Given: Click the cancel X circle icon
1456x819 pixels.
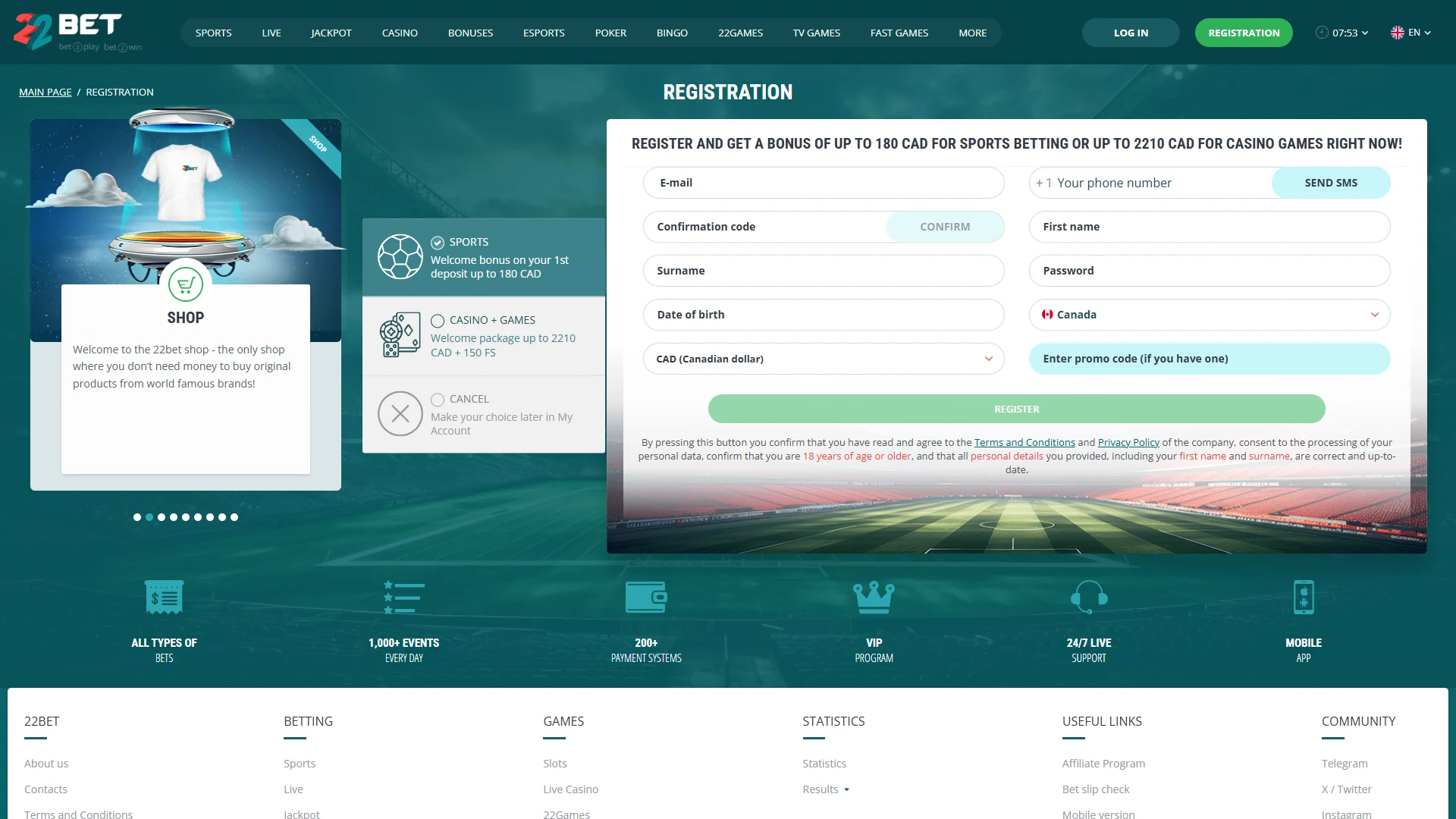Looking at the screenshot, I should (x=400, y=413).
